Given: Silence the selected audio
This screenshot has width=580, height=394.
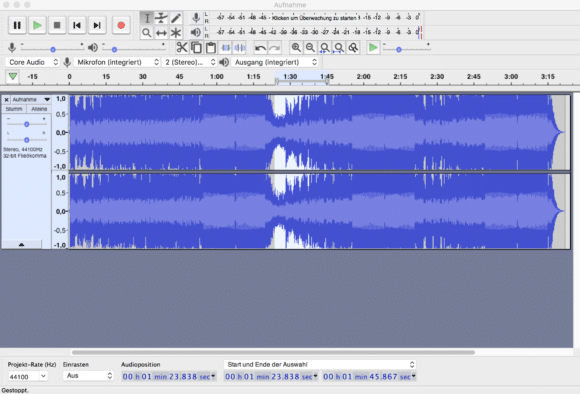Looking at the screenshot, I should point(239,47).
